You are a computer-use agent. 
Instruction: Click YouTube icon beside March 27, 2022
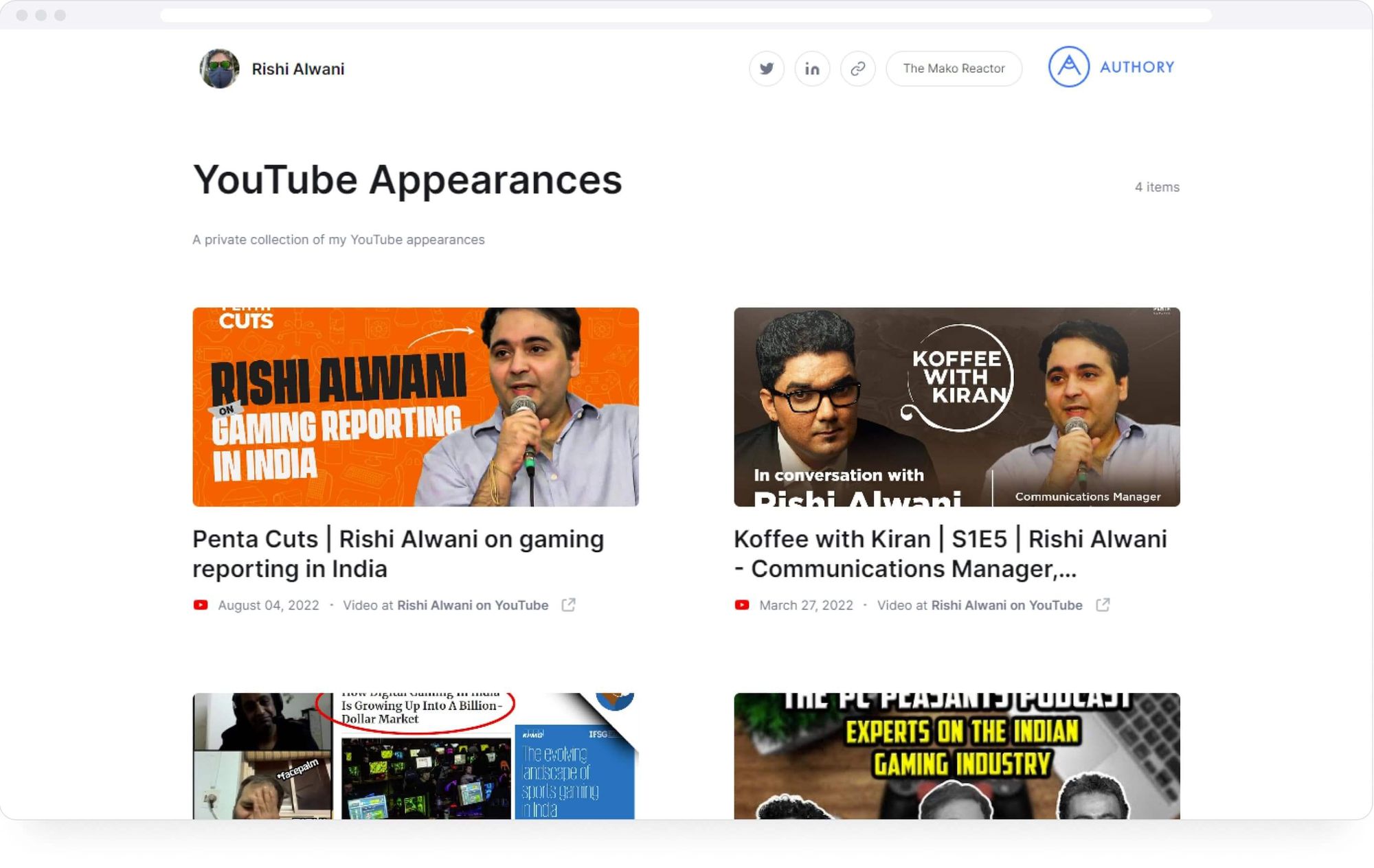click(x=742, y=605)
